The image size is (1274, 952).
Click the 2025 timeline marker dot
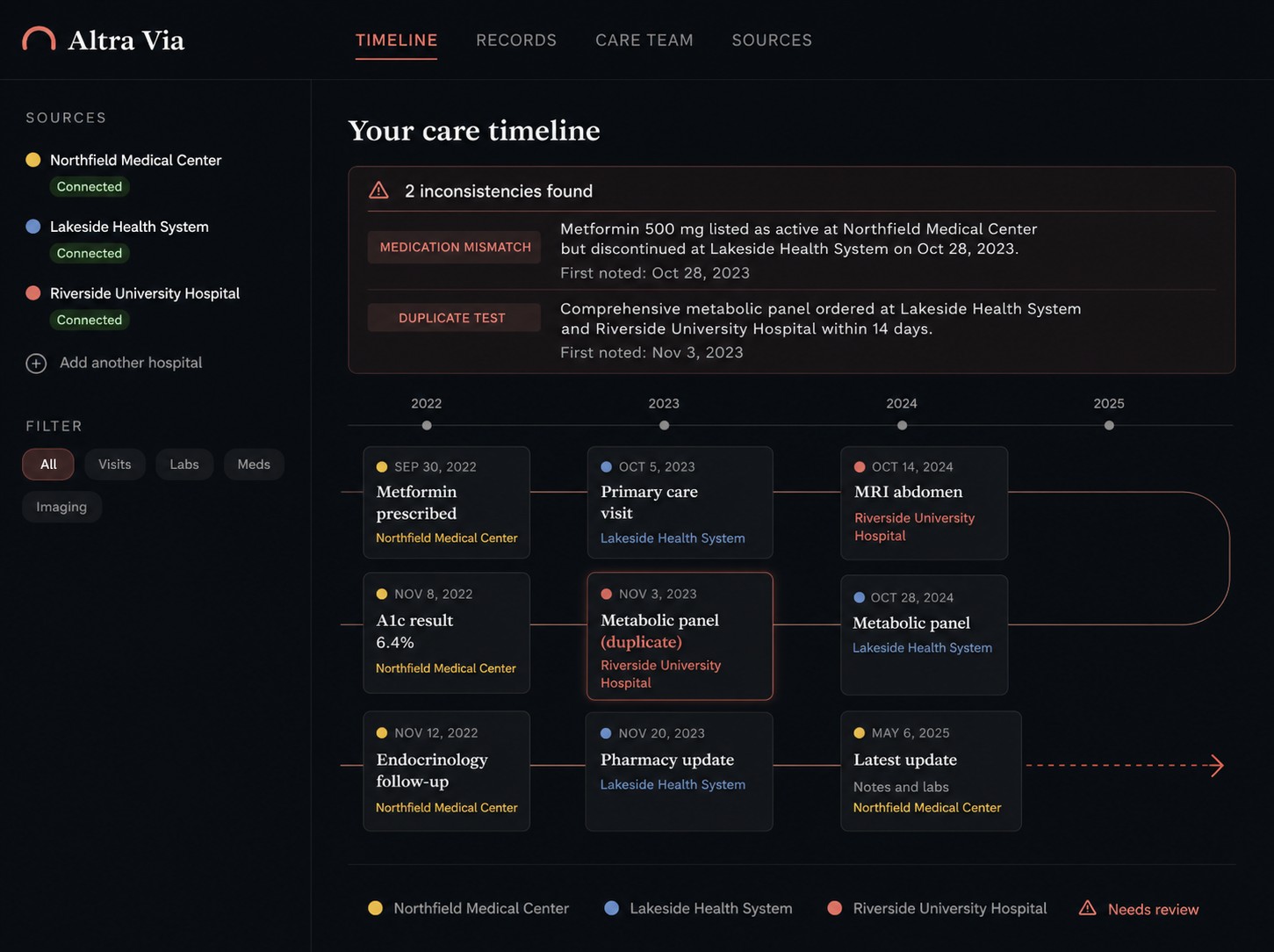[1109, 425]
